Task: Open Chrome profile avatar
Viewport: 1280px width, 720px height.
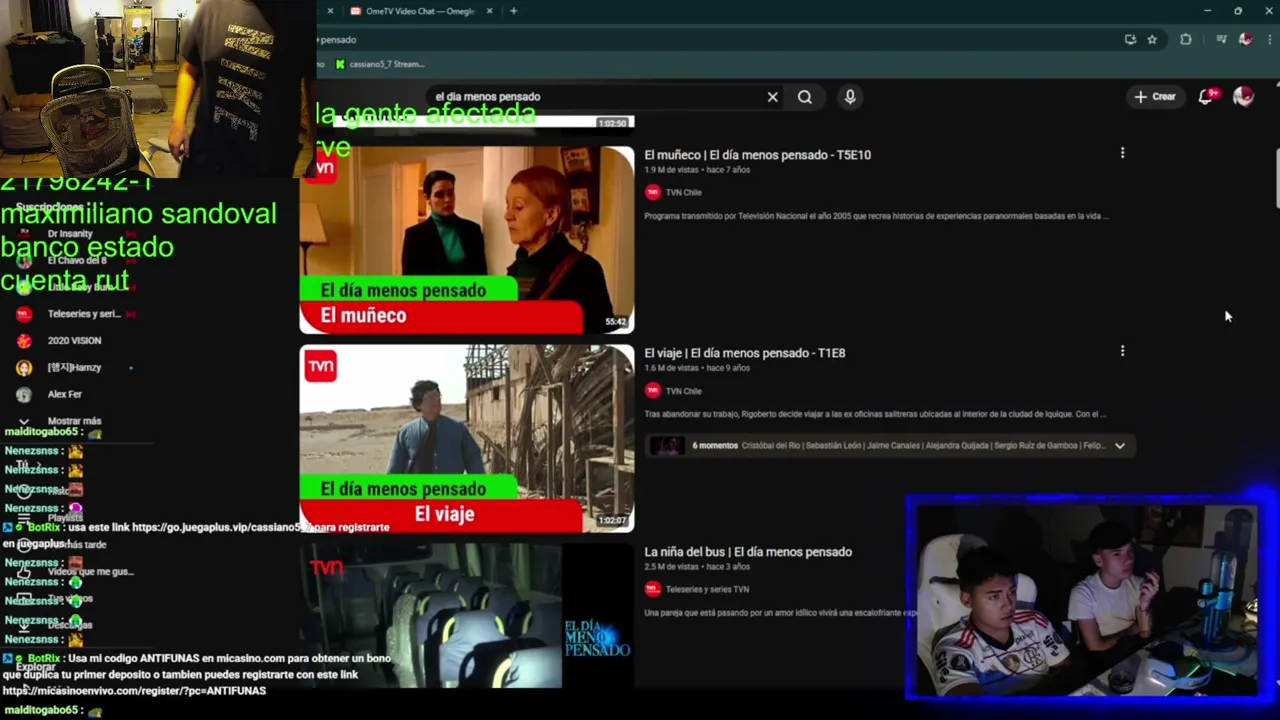Action: coord(1245,40)
